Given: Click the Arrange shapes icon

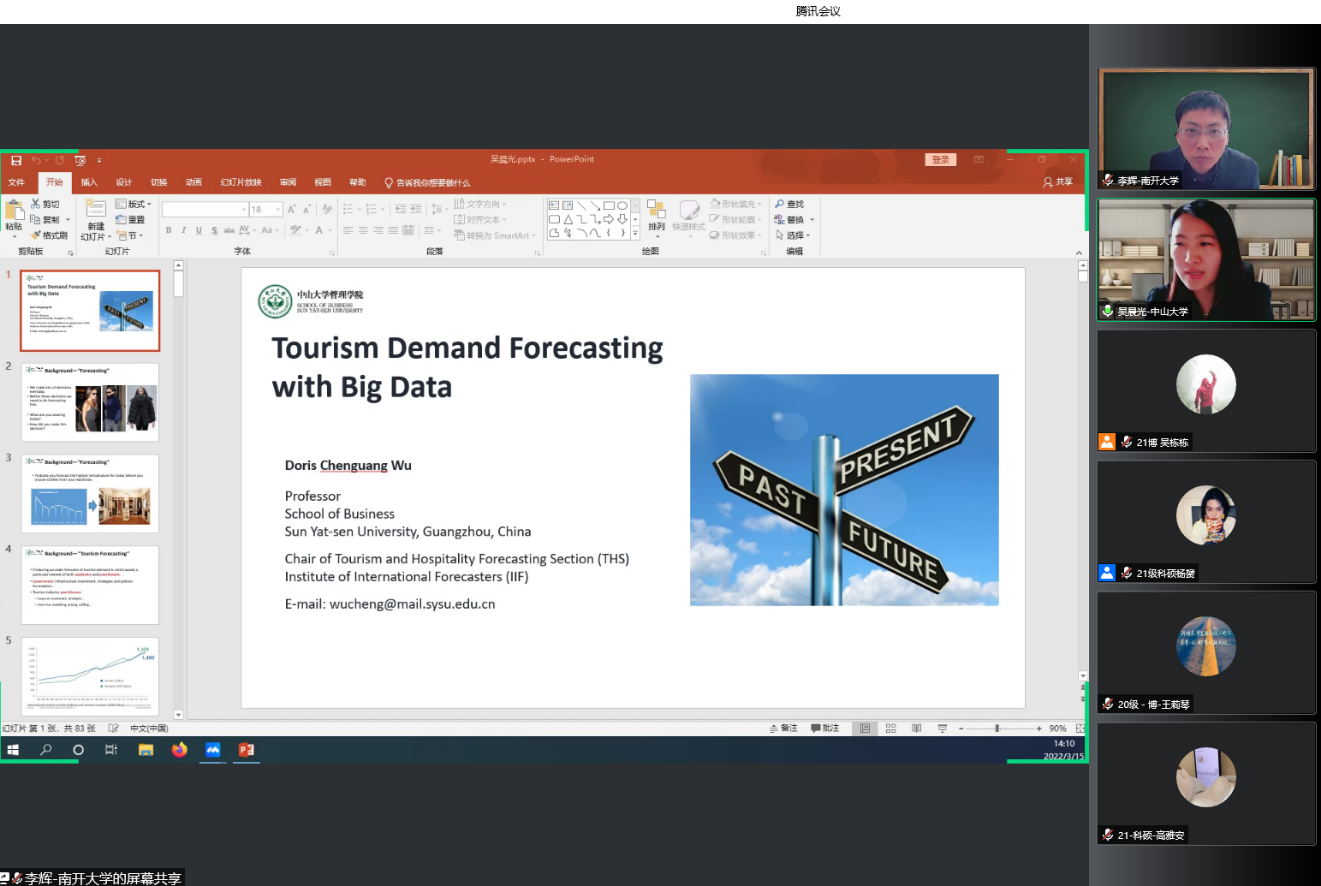Looking at the screenshot, I should (656, 210).
